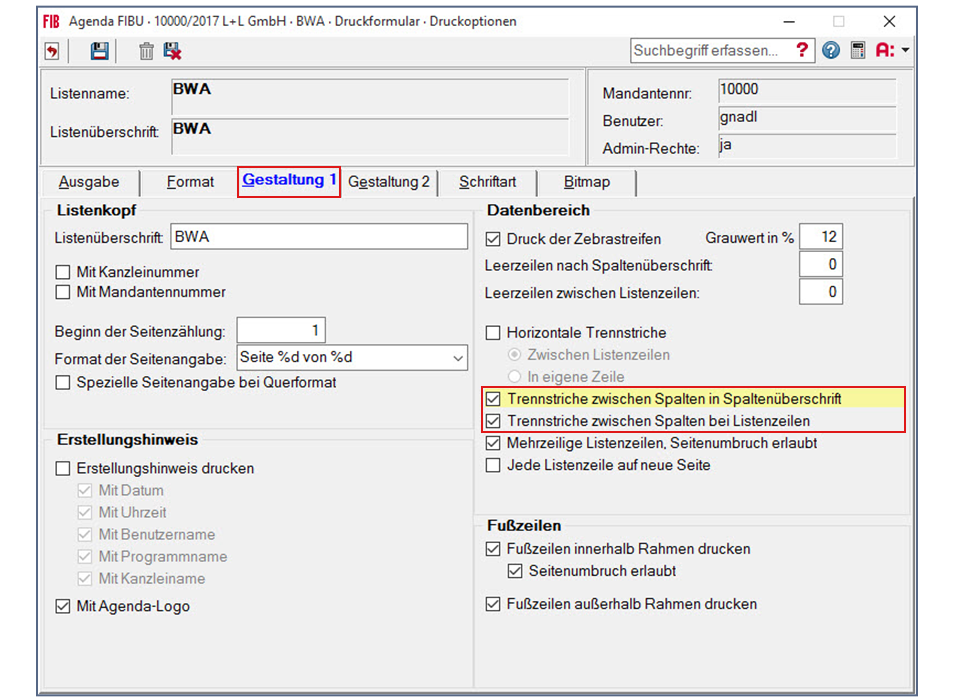
Task: Uncheck 'Mit Agenda-Logo' option
Action: tap(63, 606)
